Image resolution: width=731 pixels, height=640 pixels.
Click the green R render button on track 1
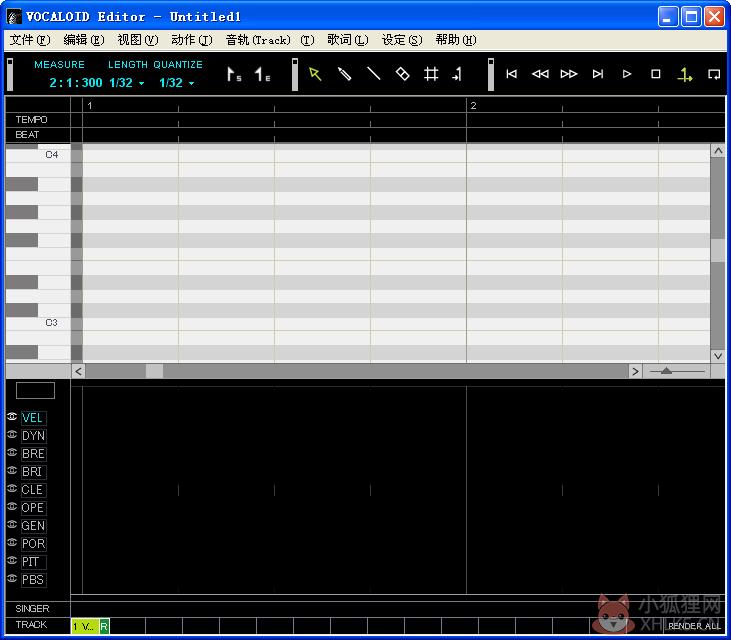click(104, 626)
